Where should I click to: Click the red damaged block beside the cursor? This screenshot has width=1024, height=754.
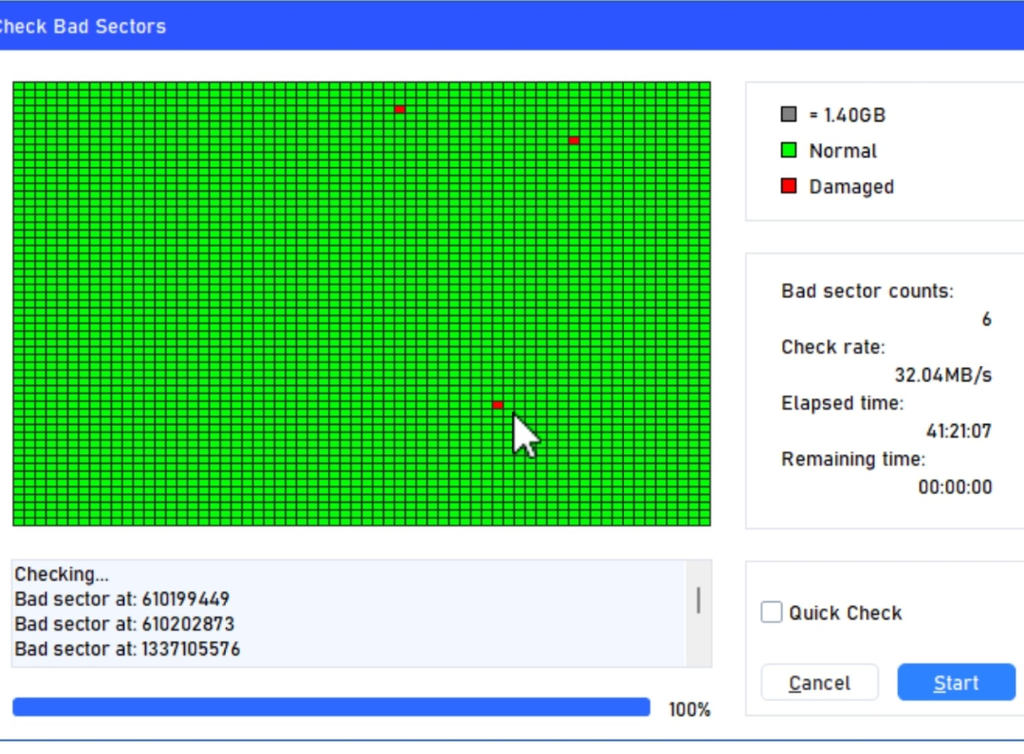(497, 405)
